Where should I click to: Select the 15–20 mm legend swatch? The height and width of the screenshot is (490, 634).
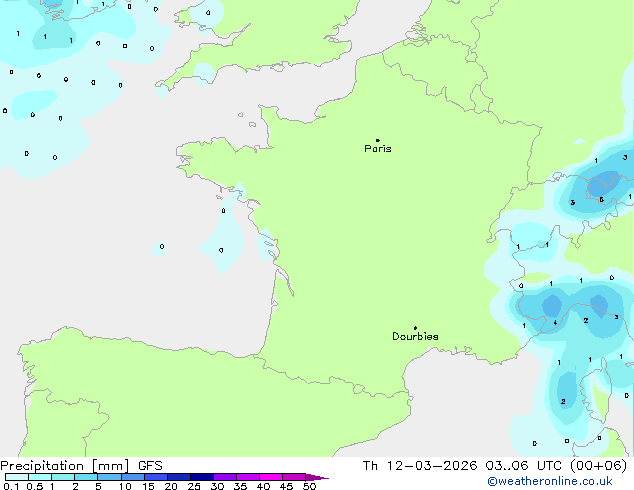click(x=155, y=477)
